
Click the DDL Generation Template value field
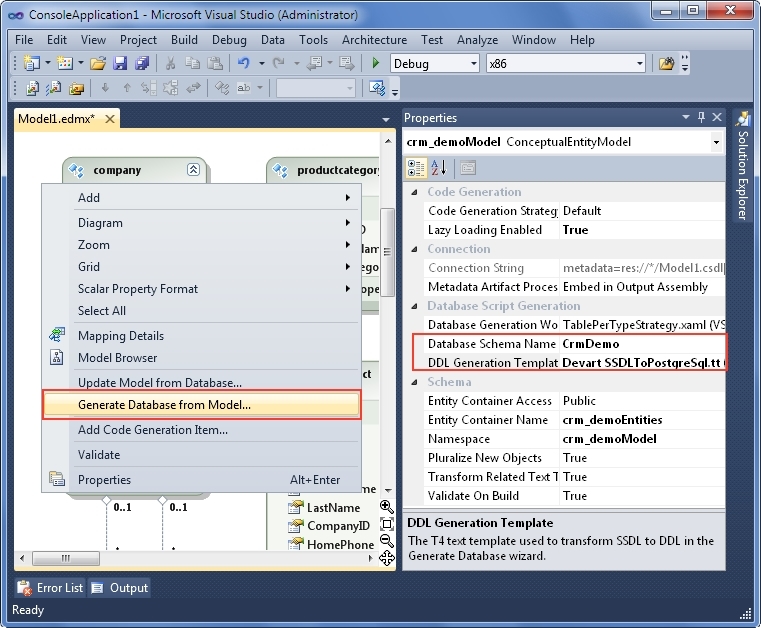click(642, 363)
